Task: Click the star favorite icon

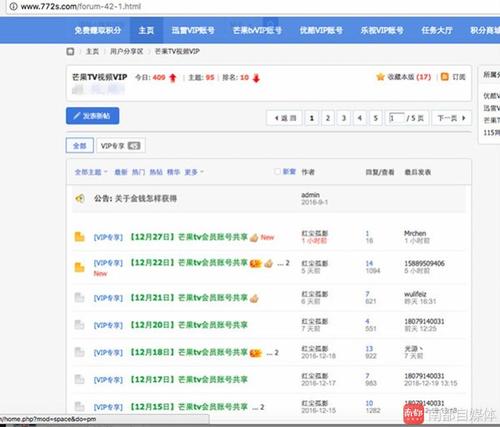Action: [380, 77]
